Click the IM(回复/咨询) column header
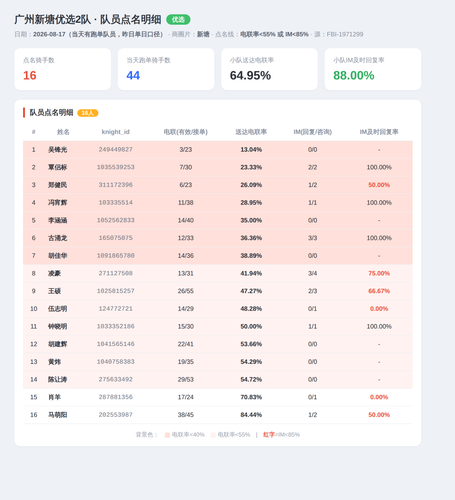Screen dimensions: 455x500 312,132
